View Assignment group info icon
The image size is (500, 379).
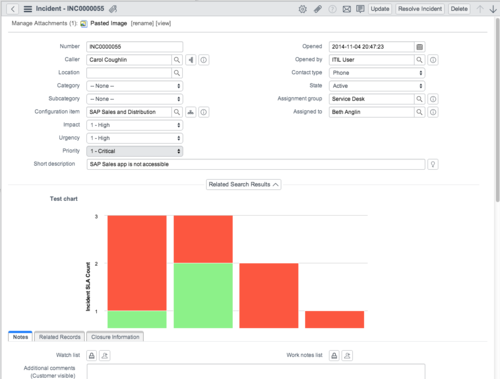click(x=433, y=99)
